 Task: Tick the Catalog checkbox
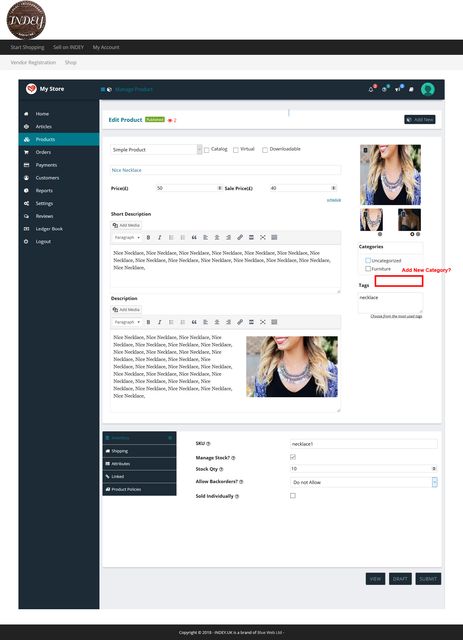click(207, 150)
